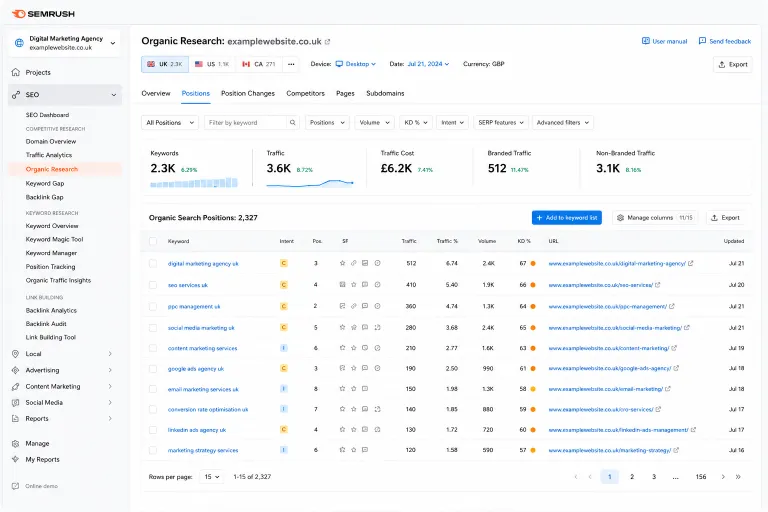Click the Reports document icon
This screenshot has width=768, height=512.
[16, 418]
